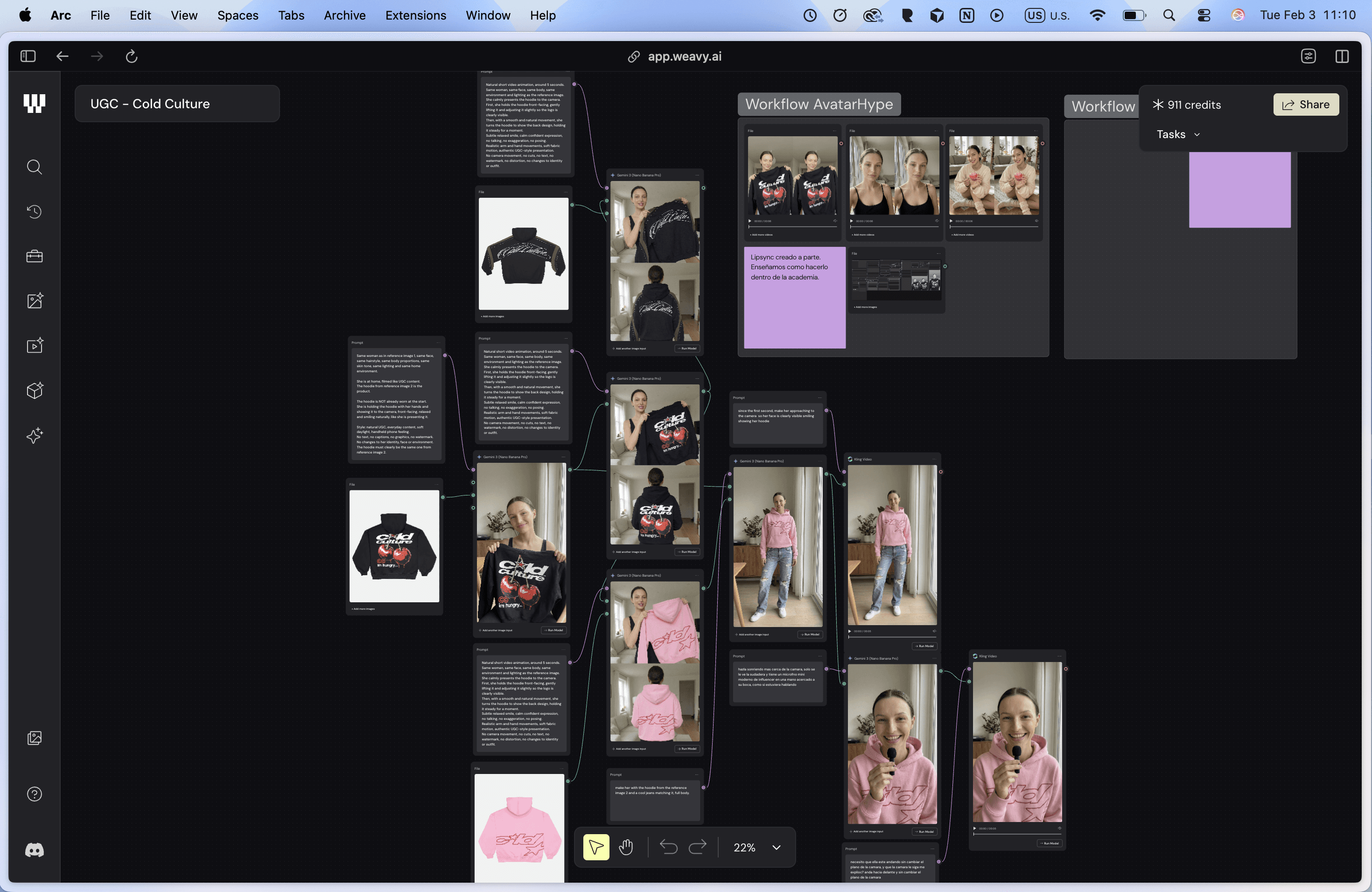Image resolution: width=1372 pixels, height=892 pixels.
Task: Open the Discord icon at sidebar bottom
Action: [34, 850]
